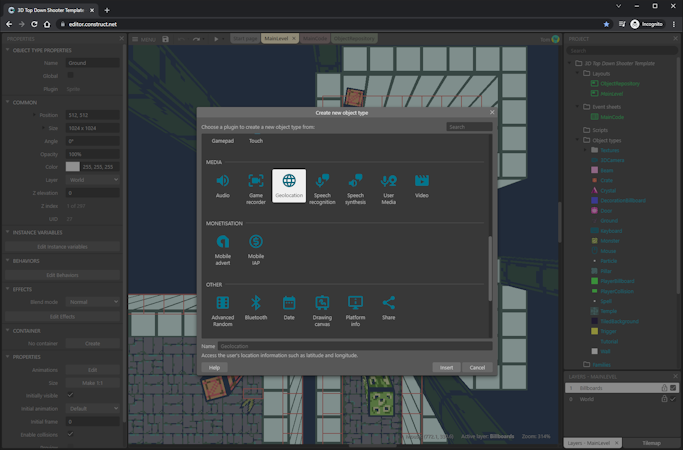
Task: Pick the Drawing canvas plugin
Action: [x=322, y=303]
